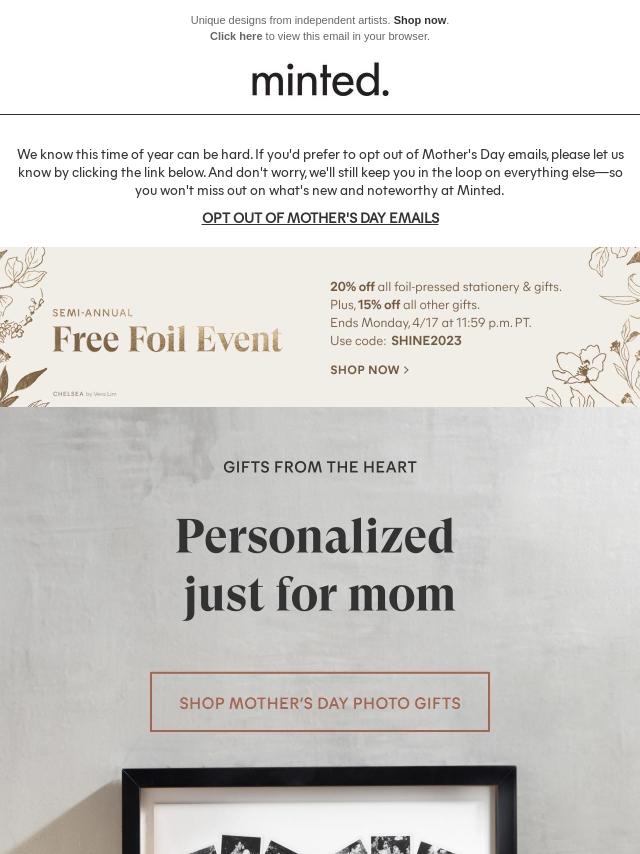The image size is (640, 854).
Task: Click the gold floral illustration at left
Action: click(x=23, y=327)
